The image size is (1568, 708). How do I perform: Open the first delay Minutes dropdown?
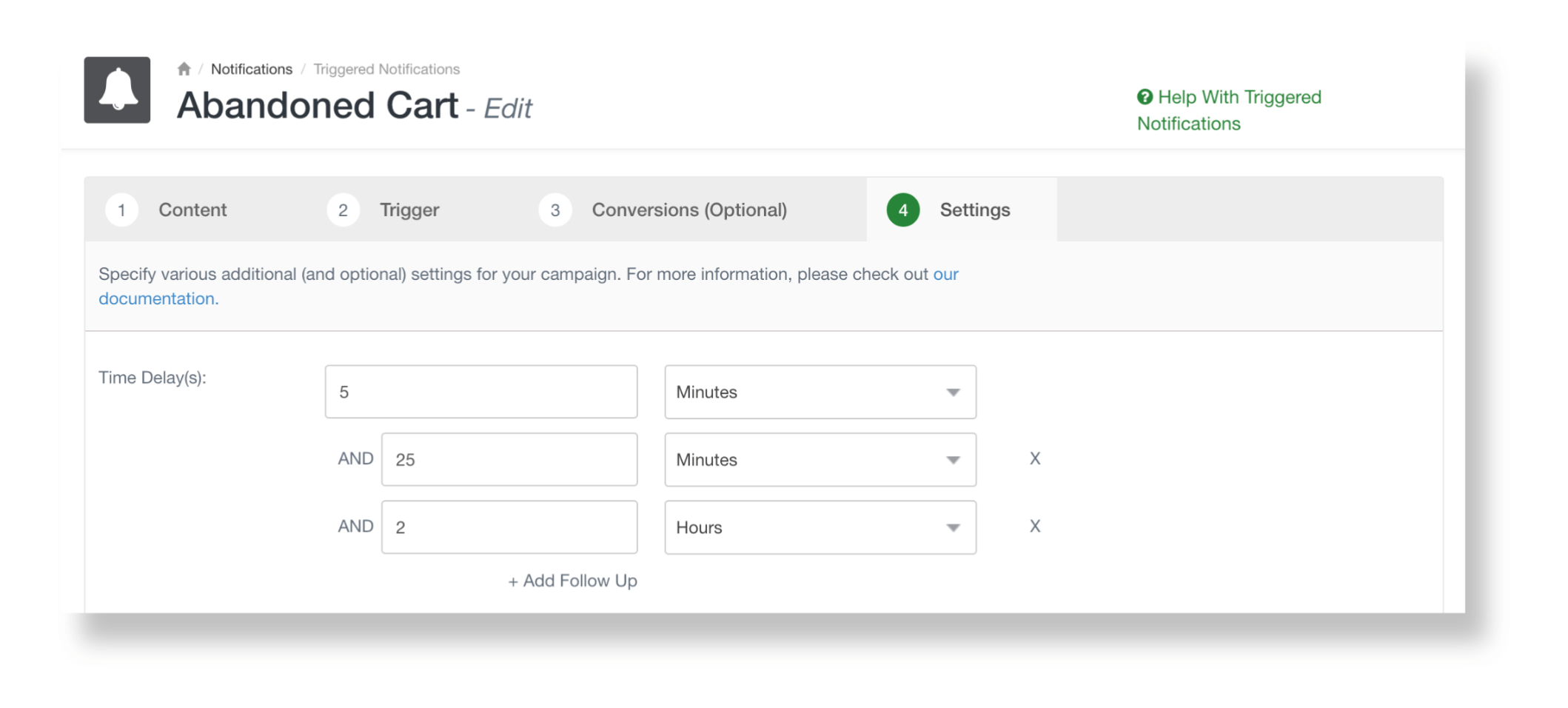tap(820, 392)
